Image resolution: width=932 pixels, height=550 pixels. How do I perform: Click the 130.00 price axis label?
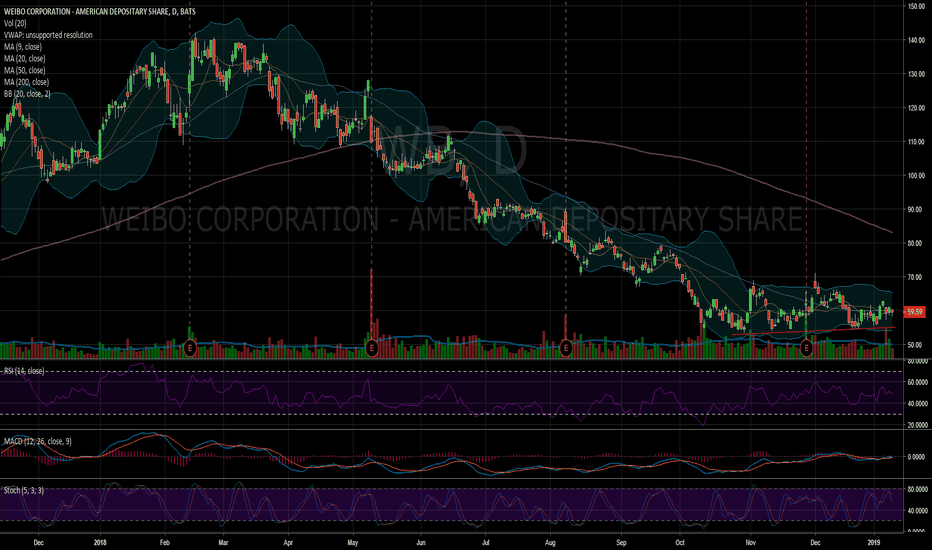tap(915, 74)
